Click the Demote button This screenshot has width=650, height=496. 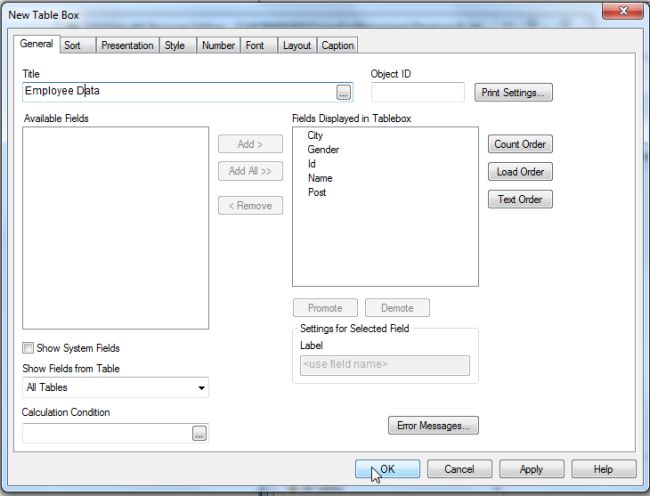(x=397, y=308)
